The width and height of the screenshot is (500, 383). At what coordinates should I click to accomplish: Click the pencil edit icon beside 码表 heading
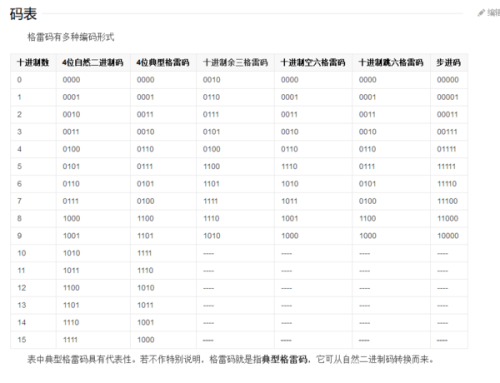point(481,13)
